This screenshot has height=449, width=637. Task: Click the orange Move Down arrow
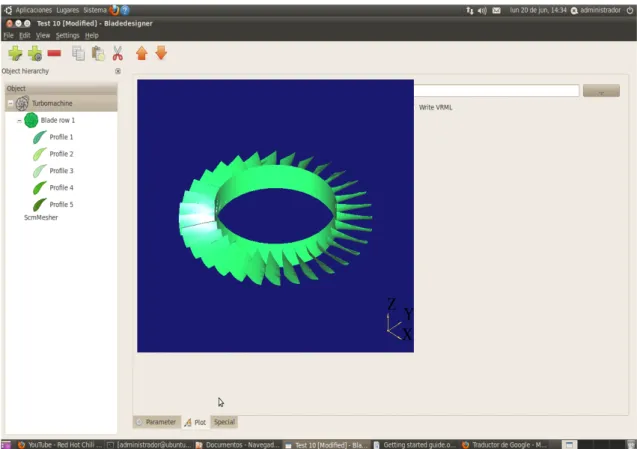[x=161, y=53]
